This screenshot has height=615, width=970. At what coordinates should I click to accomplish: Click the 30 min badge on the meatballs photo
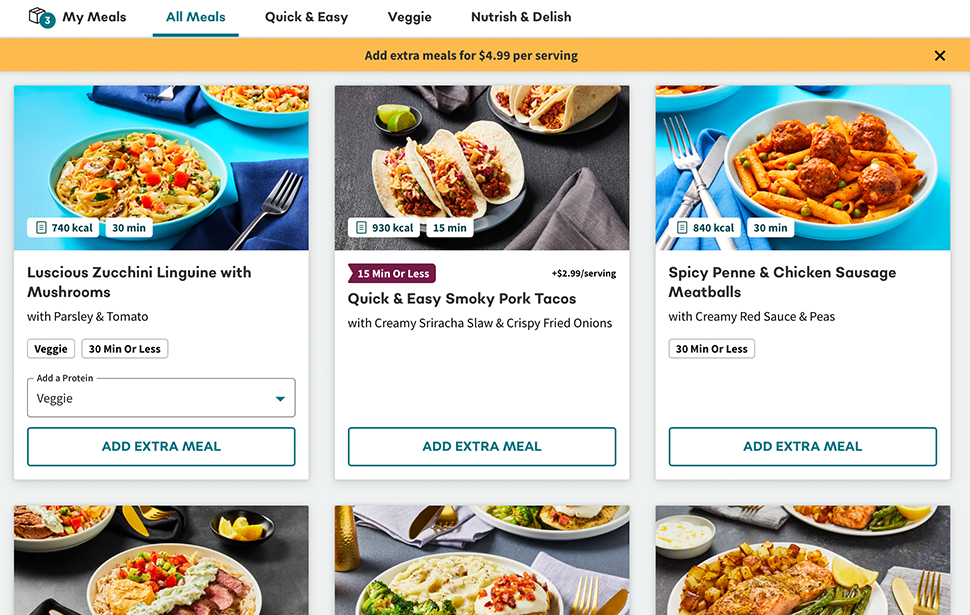click(x=770, y=227)
